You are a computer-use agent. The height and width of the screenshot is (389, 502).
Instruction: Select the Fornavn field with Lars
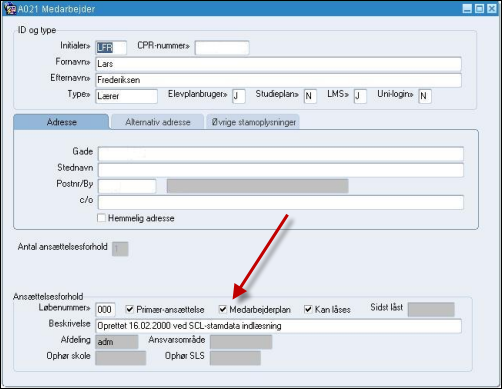(x=278, y=64)
